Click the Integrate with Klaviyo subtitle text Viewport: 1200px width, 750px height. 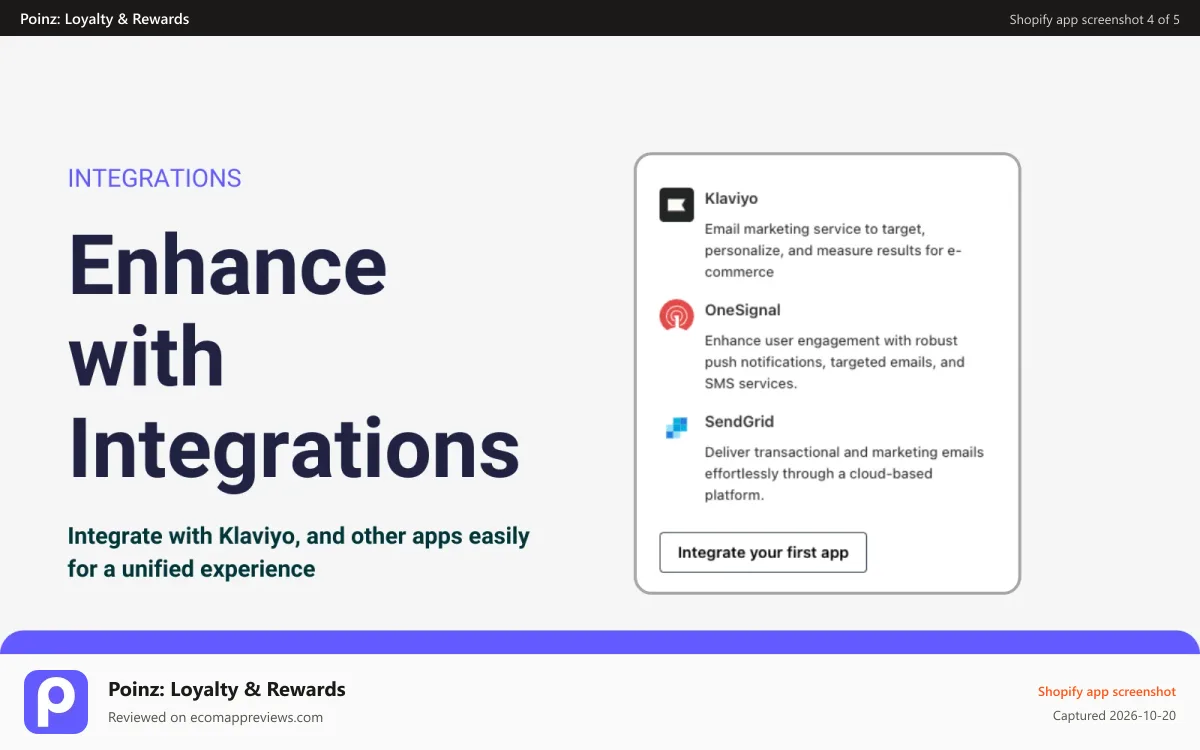pyautogui.click(x=298, y=552)
